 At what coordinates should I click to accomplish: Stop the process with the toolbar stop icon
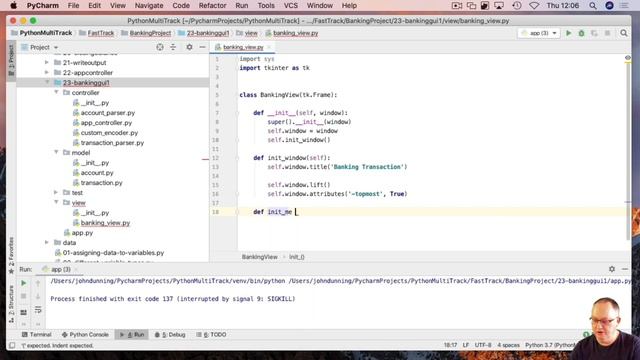607,33
